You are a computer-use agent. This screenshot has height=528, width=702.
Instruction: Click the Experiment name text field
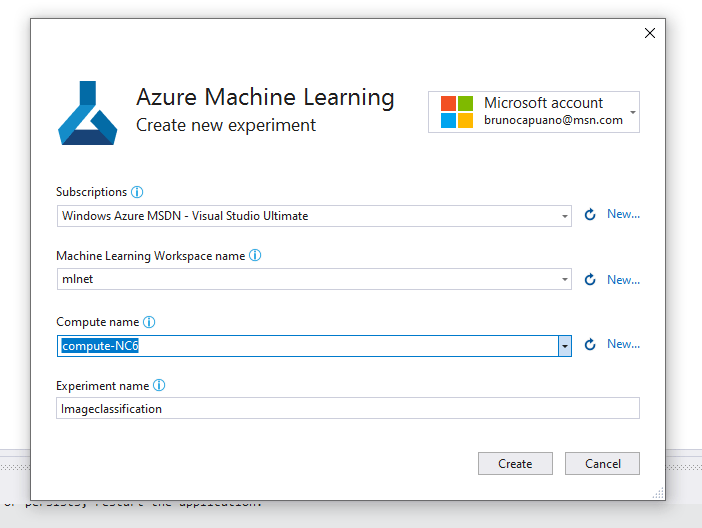pos(348,408)
